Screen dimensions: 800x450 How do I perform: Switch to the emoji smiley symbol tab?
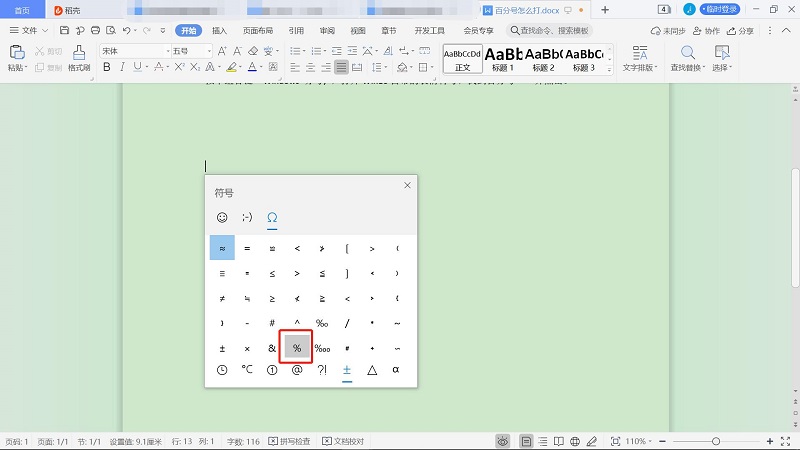pyautogui.click(x=222, y=217)
